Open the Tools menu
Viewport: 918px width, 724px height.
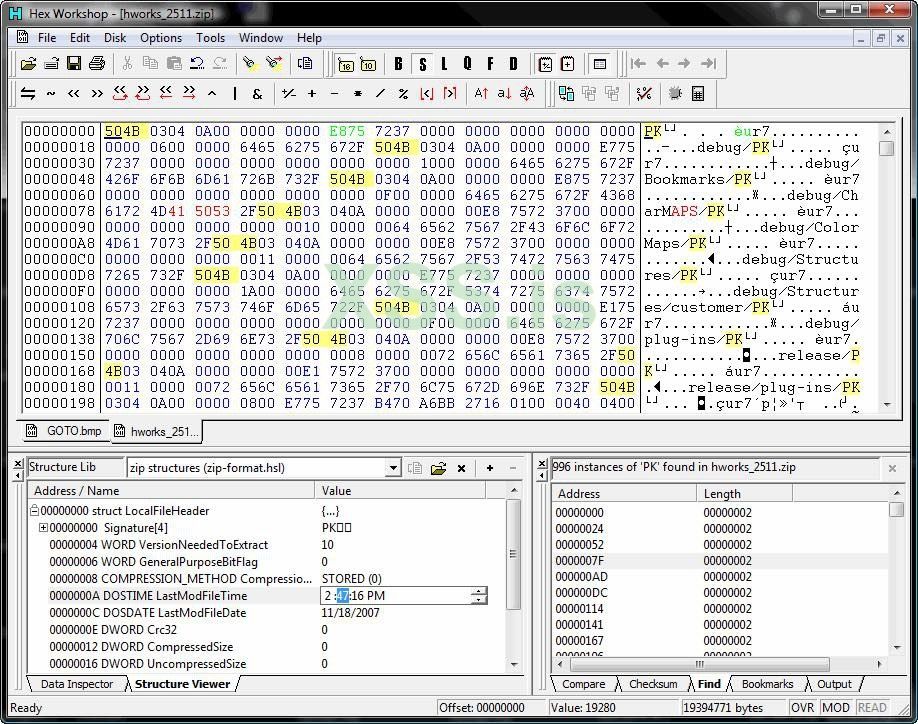[210, 38]
